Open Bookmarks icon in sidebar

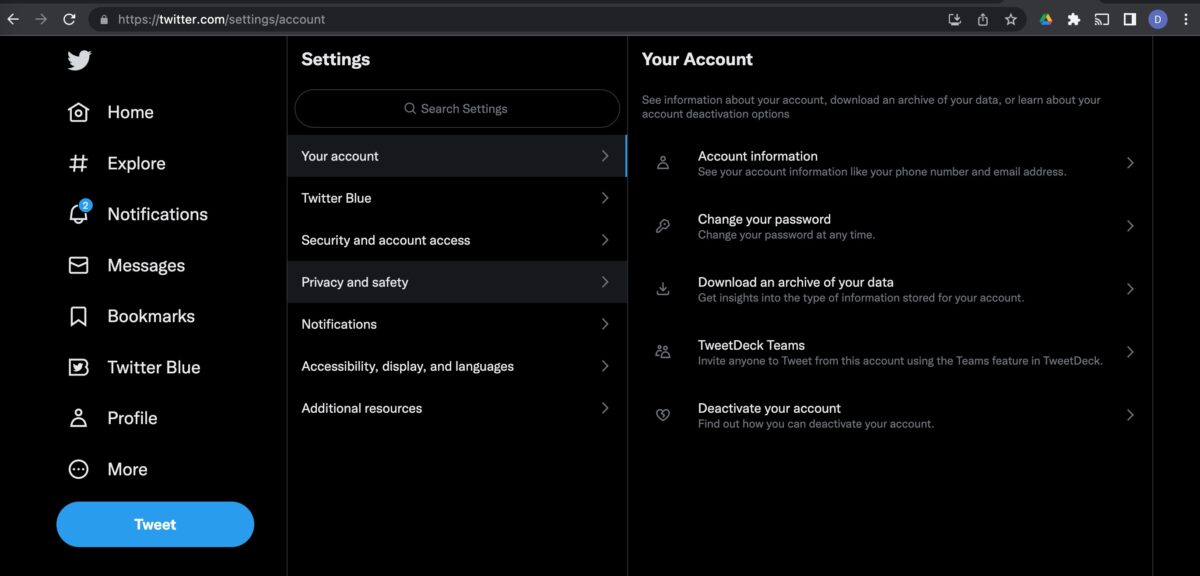click(78, 316)
